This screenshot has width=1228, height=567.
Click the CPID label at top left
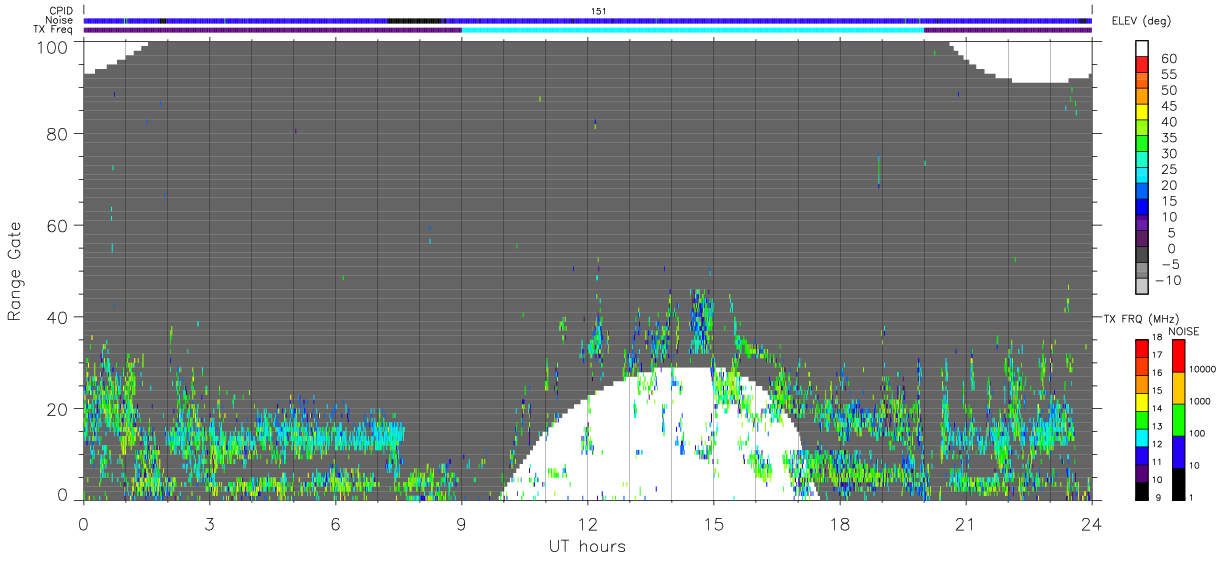pos(61,11)
